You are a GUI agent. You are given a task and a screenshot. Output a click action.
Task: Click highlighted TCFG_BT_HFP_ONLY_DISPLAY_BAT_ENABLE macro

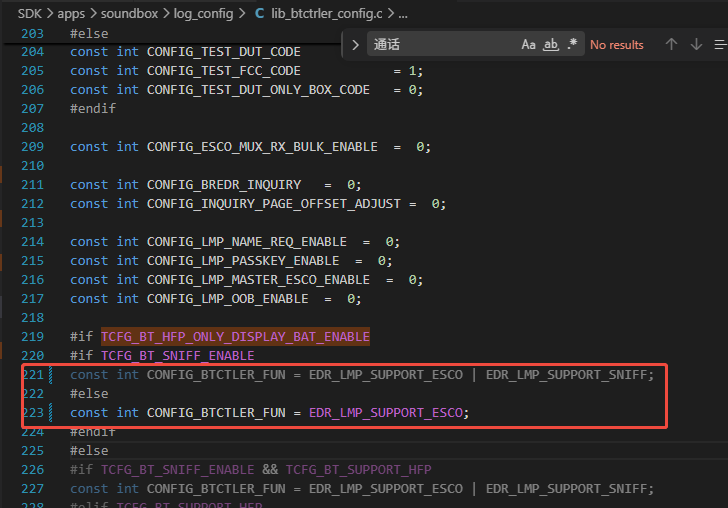point(235,337)
